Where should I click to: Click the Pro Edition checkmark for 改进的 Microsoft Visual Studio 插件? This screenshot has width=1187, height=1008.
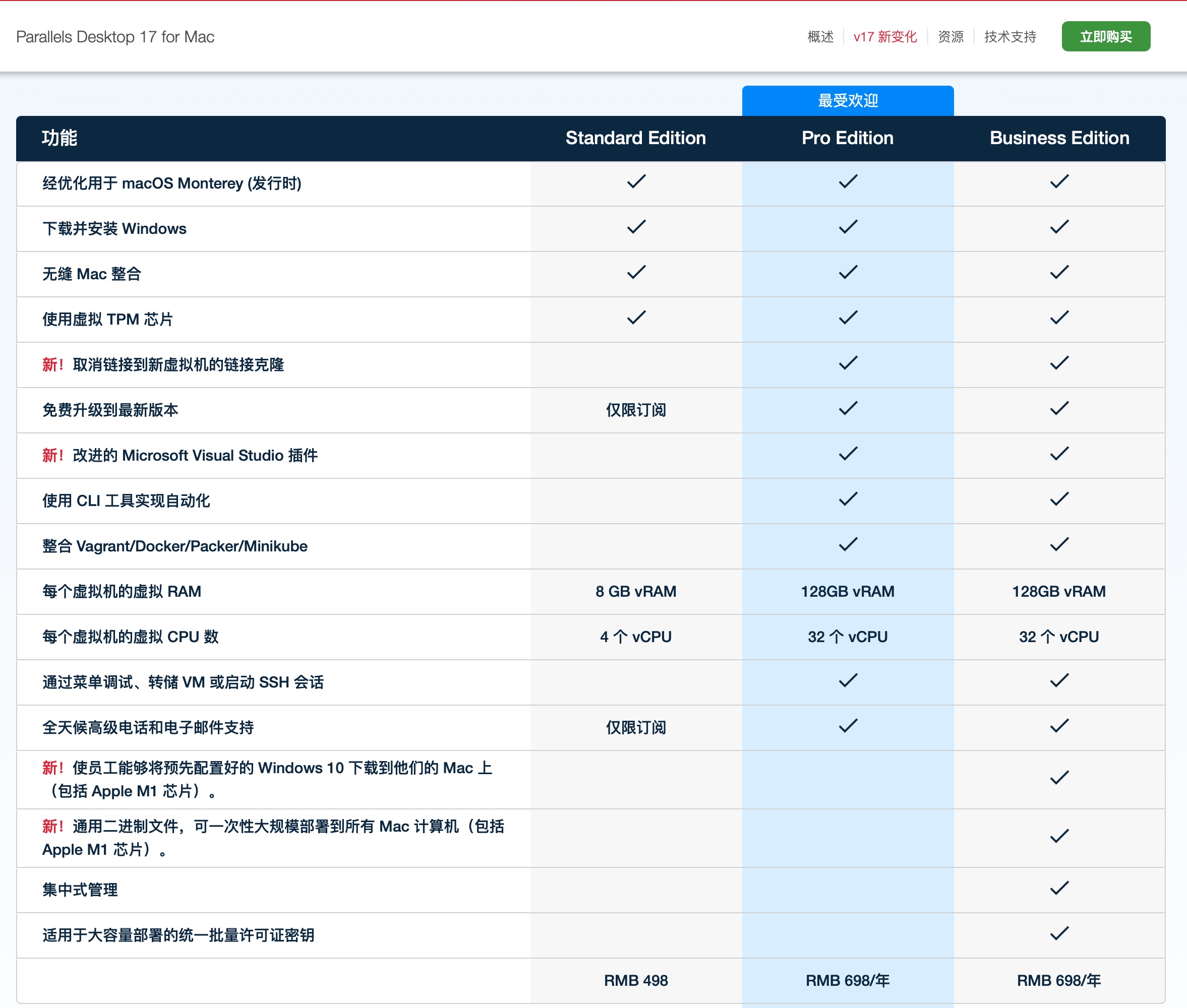tap(847, 454)
